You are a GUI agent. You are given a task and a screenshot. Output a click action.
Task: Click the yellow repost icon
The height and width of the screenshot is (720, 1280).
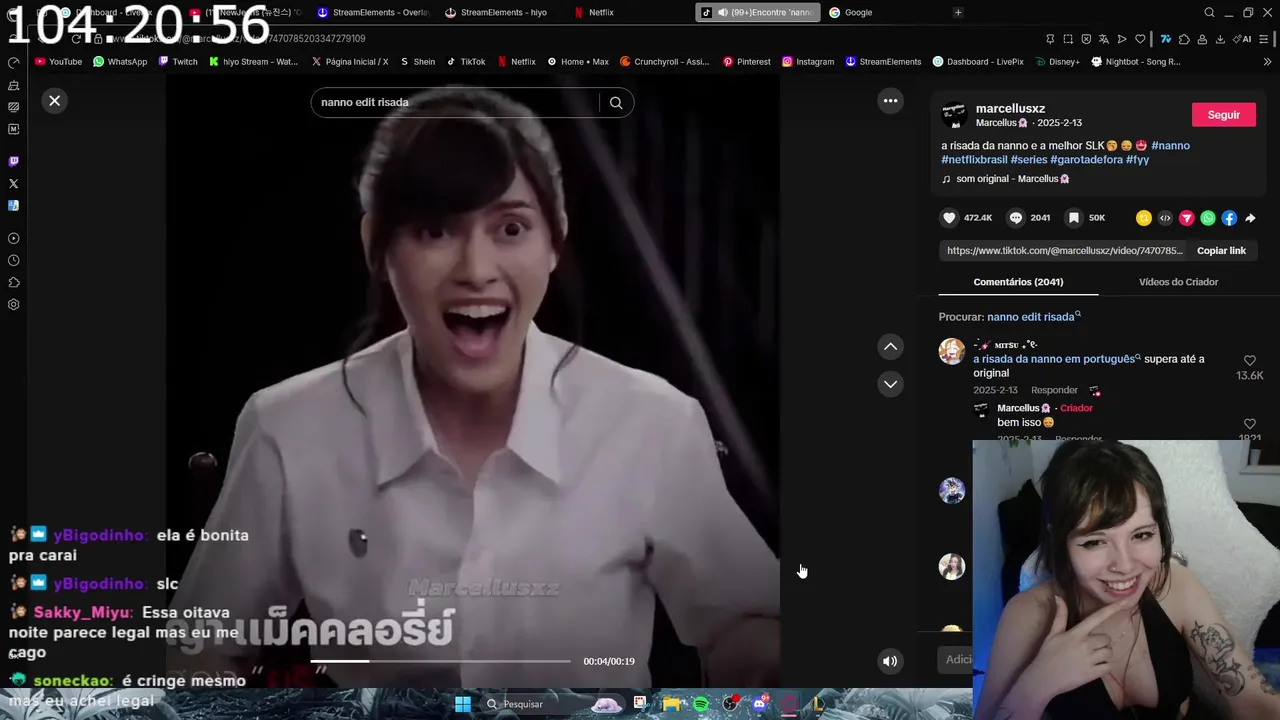coord(1143,218)
